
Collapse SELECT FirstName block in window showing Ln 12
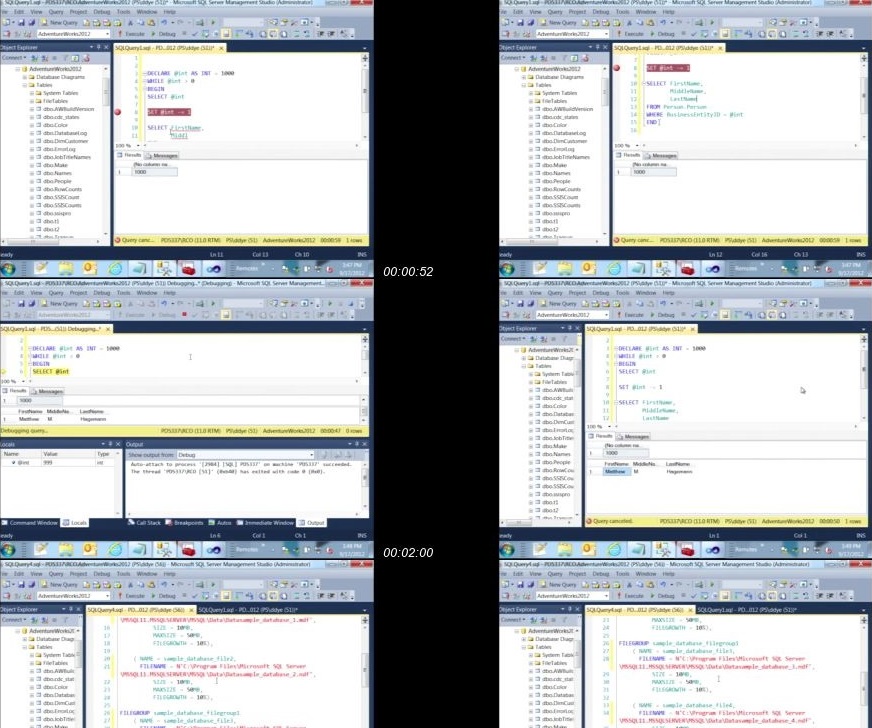[x=644, y=83]
